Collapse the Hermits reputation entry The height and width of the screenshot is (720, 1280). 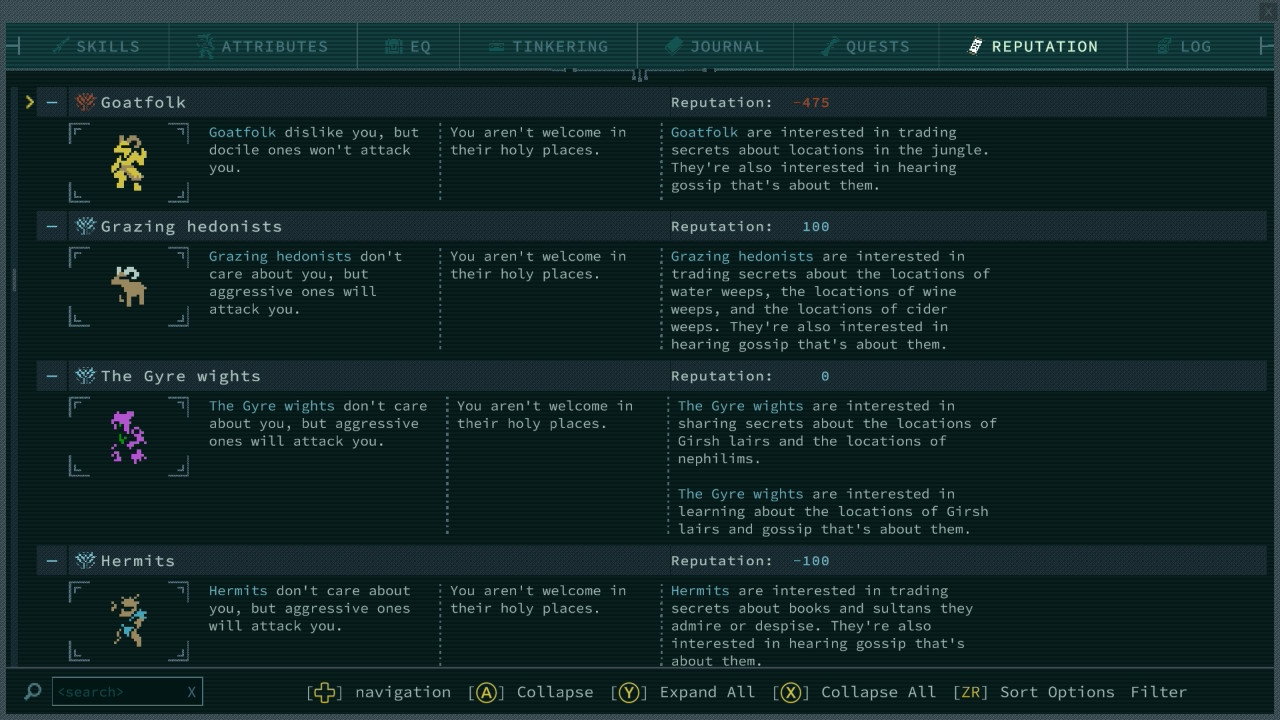[x=52, y=561]
